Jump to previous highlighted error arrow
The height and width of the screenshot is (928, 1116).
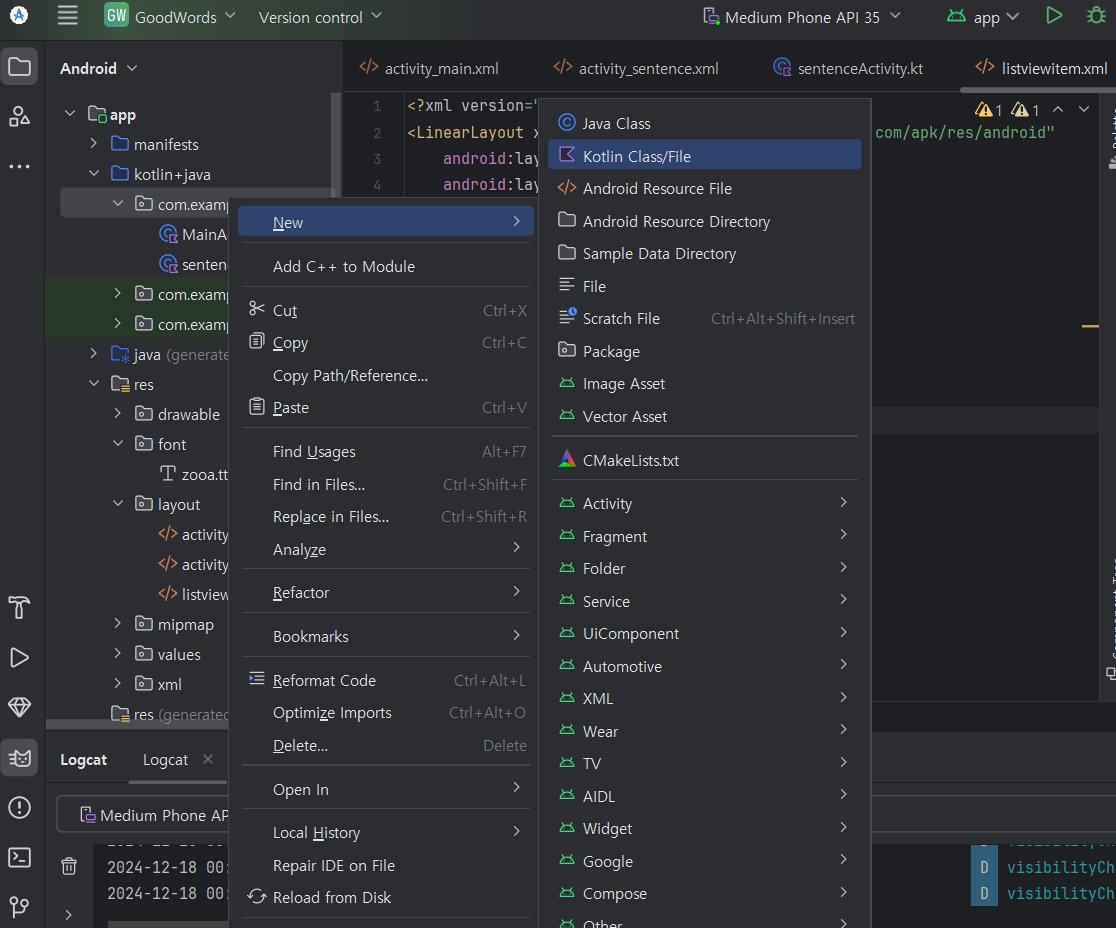coord(1058,110)
